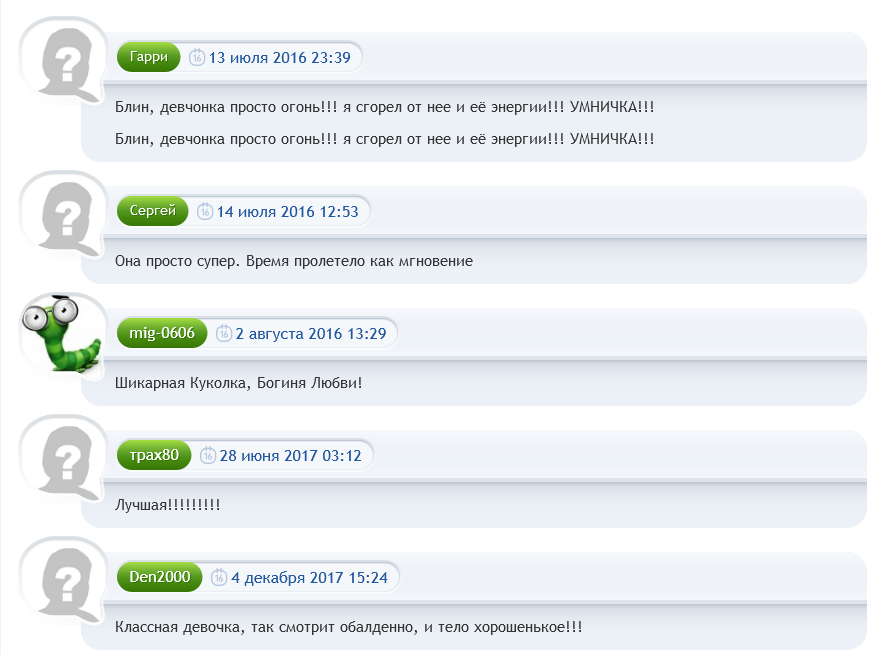Open mig-0606's green worm avatar
The height and width of the screenshot is (655, 883).
[x=62, y=334]
